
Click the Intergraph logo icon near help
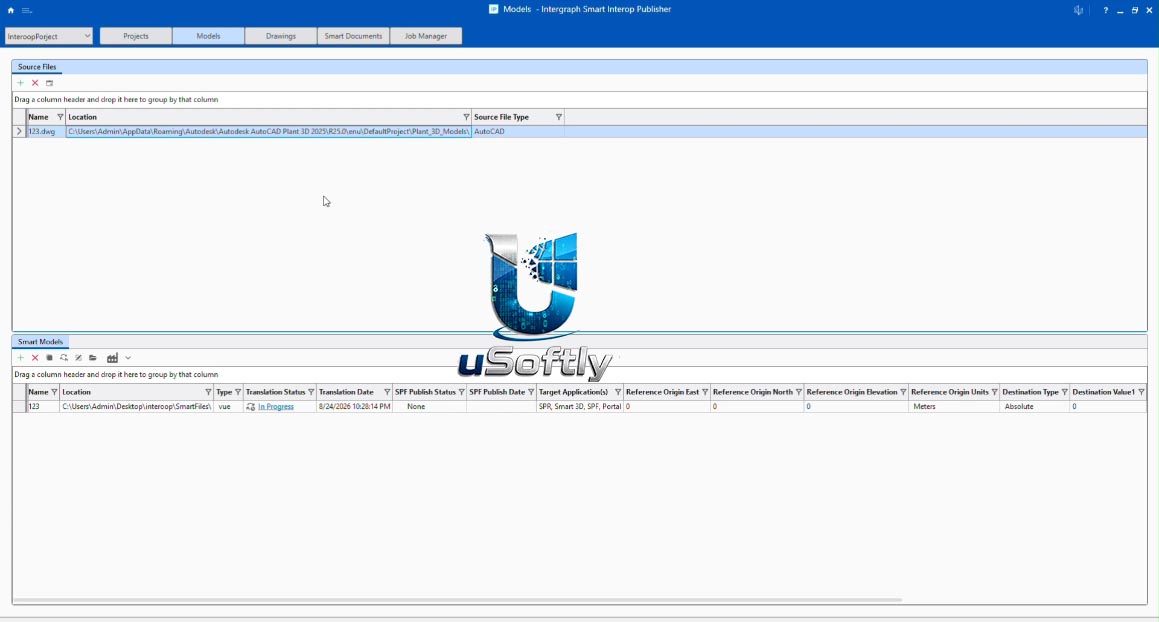point(1078,10)
